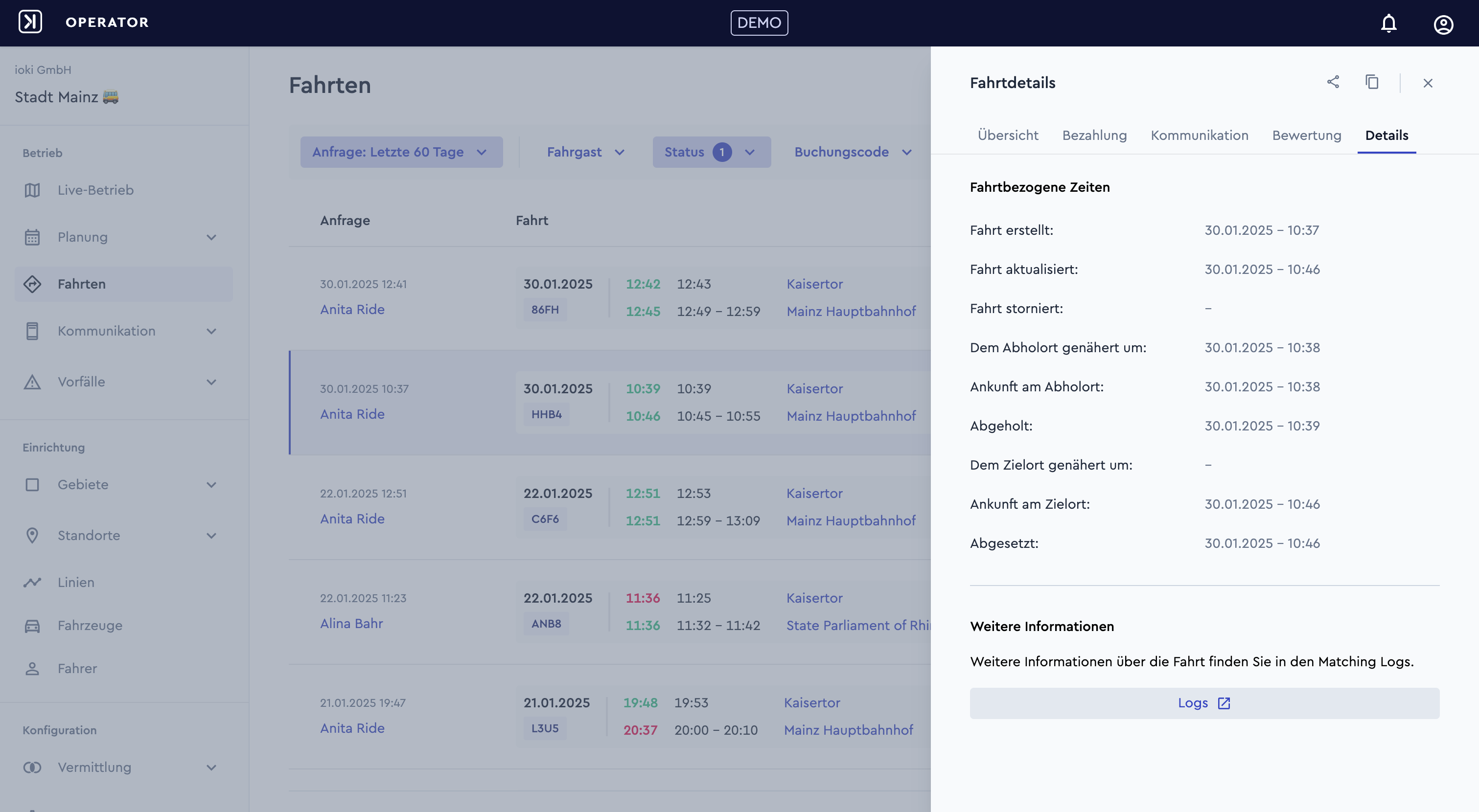Screen dimensions: 1479x812
Task: Select ride row with code C6F6
Action: click(x=609, y=507)
